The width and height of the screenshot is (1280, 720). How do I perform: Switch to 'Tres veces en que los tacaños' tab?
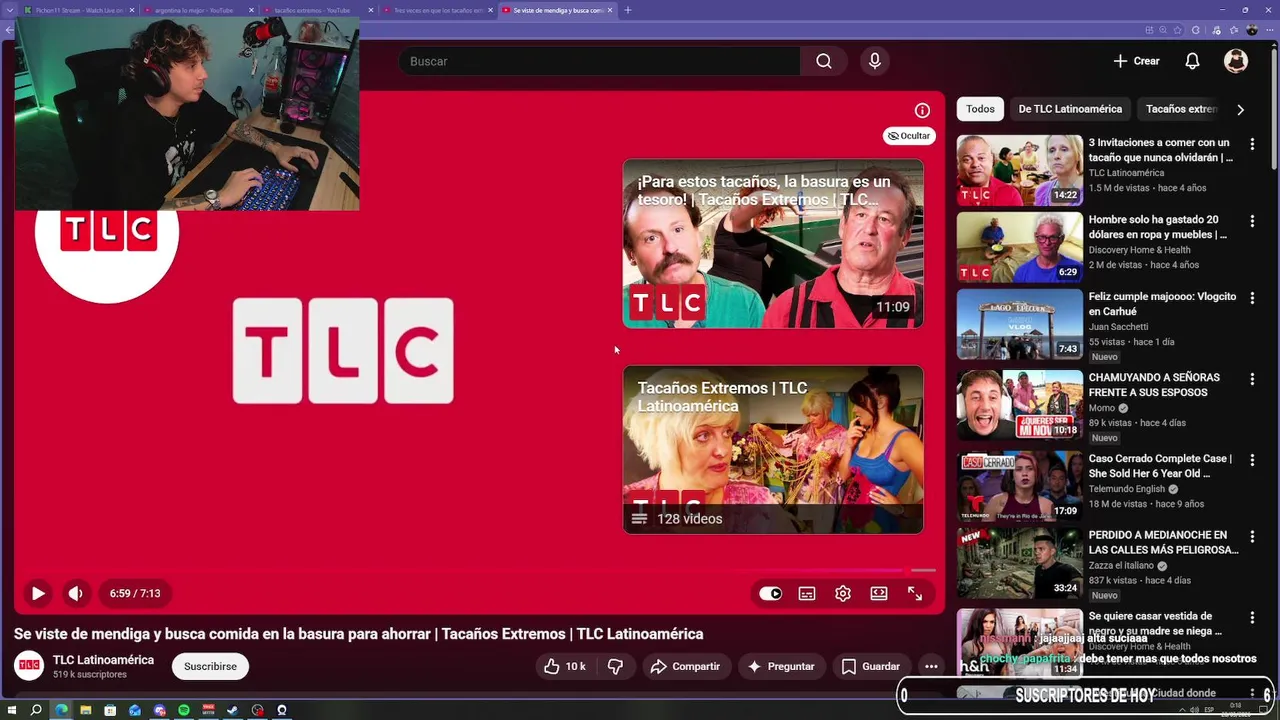438,10
